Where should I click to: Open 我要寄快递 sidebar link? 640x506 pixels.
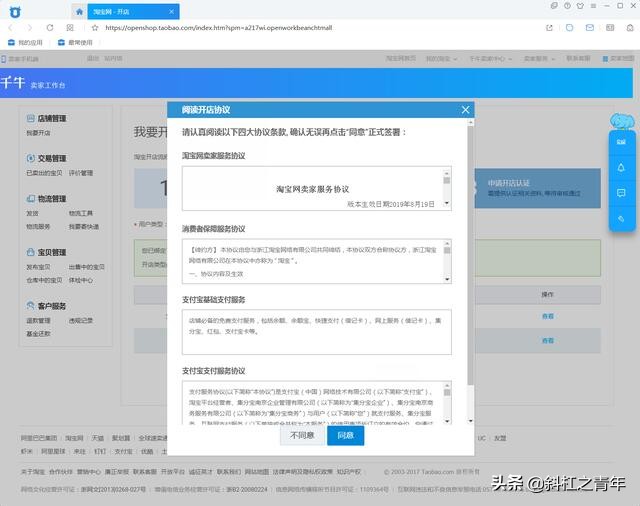[84, 226]
